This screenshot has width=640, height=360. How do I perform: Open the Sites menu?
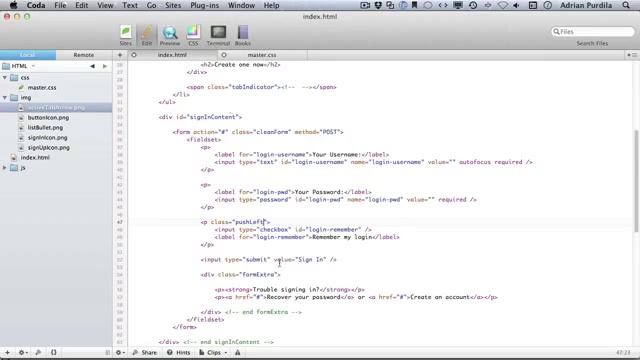(173, 5)
